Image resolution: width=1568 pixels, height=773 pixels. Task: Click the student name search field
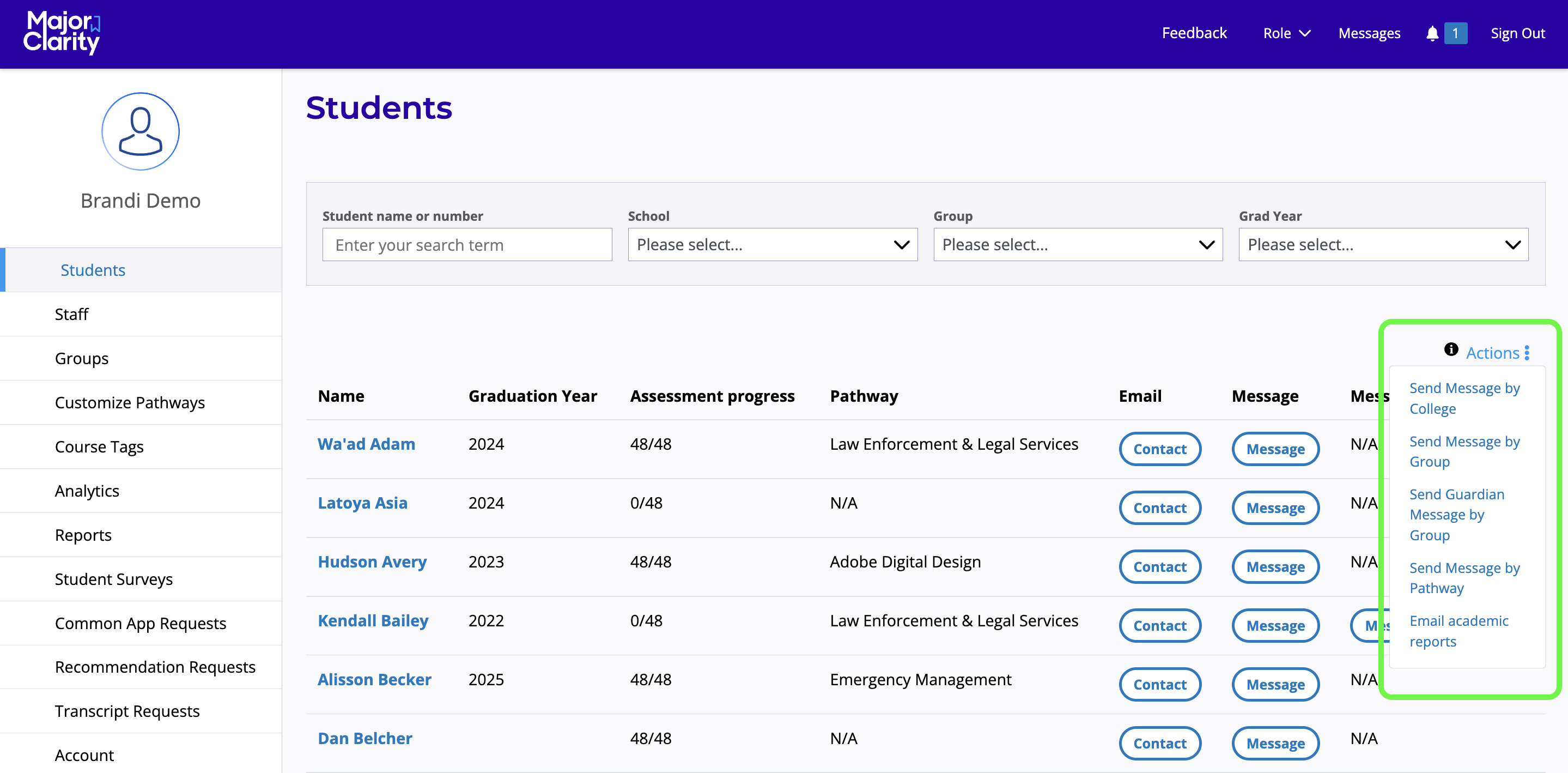pos(467,244)
